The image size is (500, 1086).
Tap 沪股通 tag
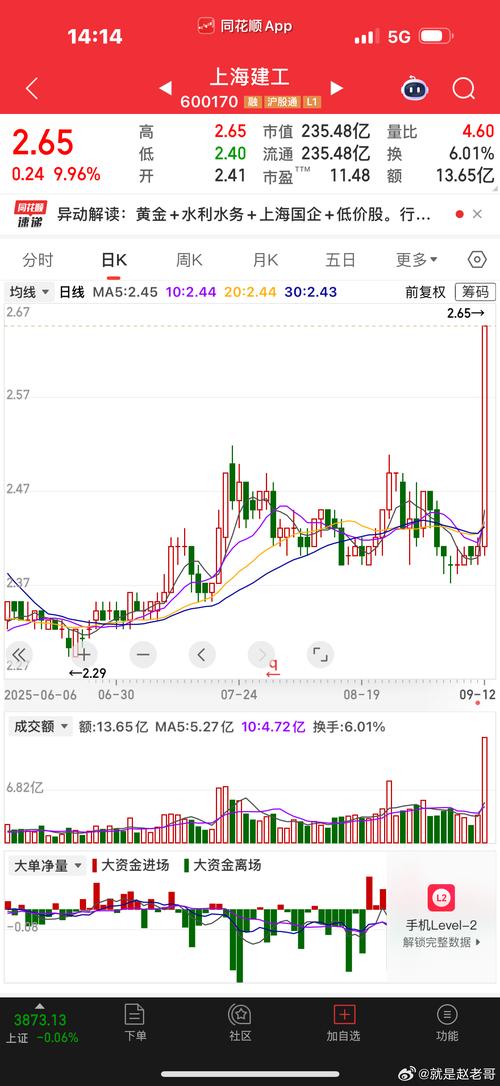[x=282, y=103]
